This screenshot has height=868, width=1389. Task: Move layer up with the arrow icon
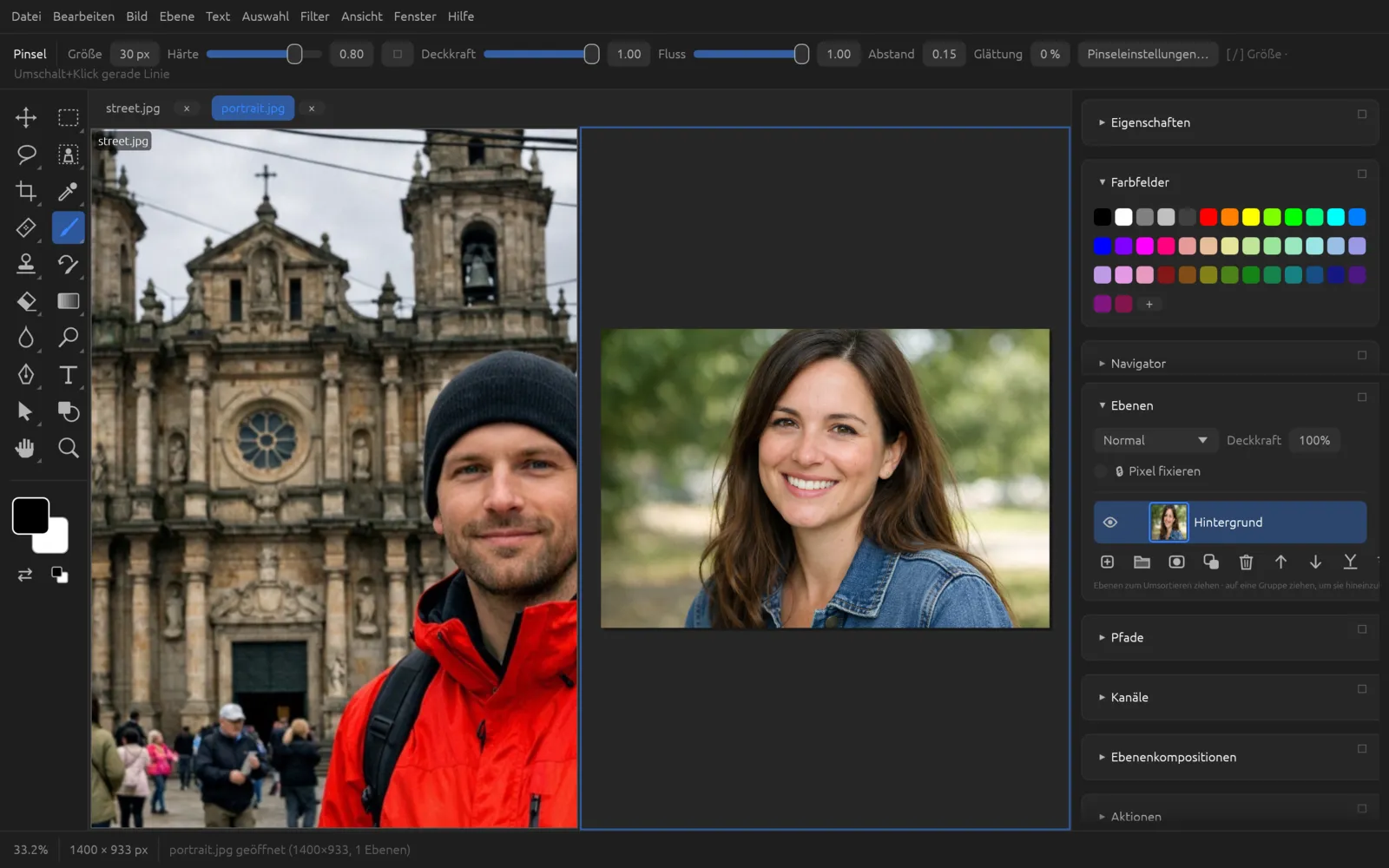[x=1280, y=562]
